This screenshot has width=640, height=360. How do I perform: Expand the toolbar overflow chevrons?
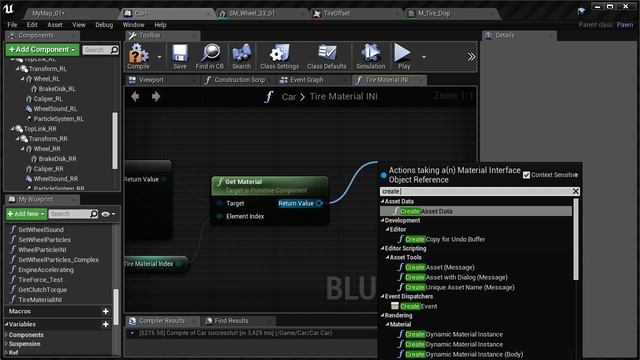[471, 57]
